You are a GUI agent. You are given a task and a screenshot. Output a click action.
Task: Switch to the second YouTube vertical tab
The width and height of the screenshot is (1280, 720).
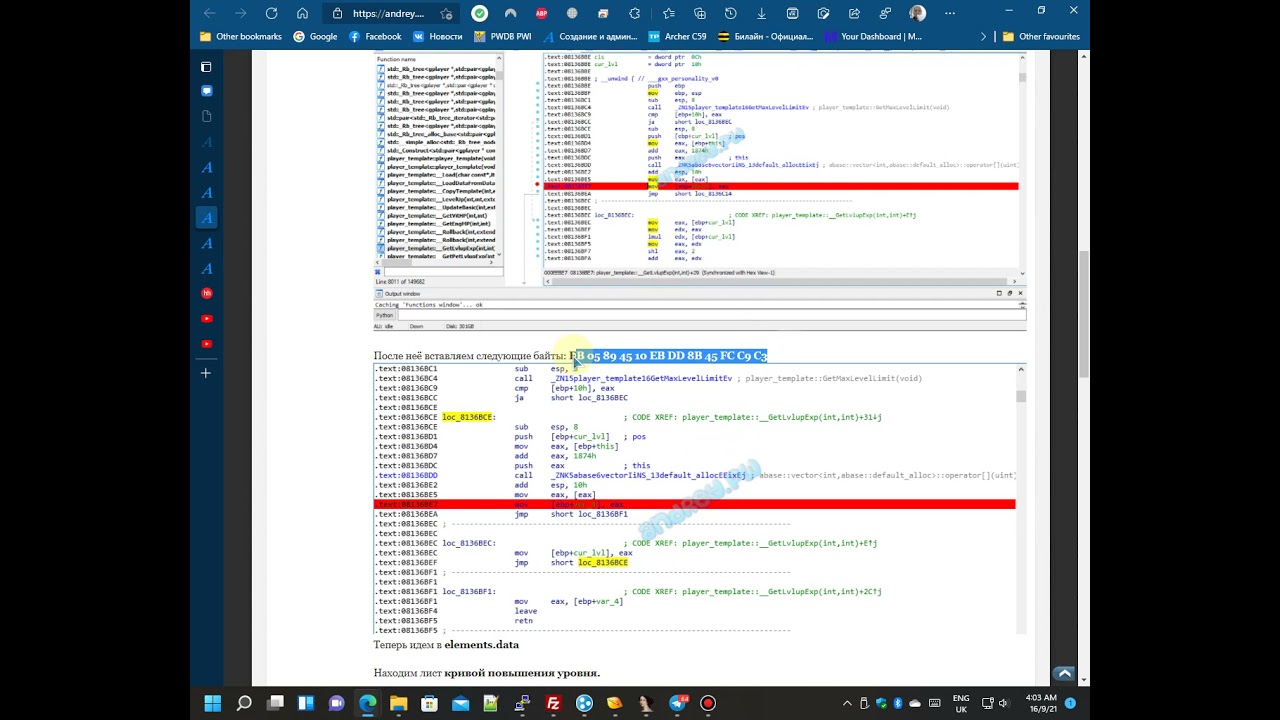[x=206, y=344]
